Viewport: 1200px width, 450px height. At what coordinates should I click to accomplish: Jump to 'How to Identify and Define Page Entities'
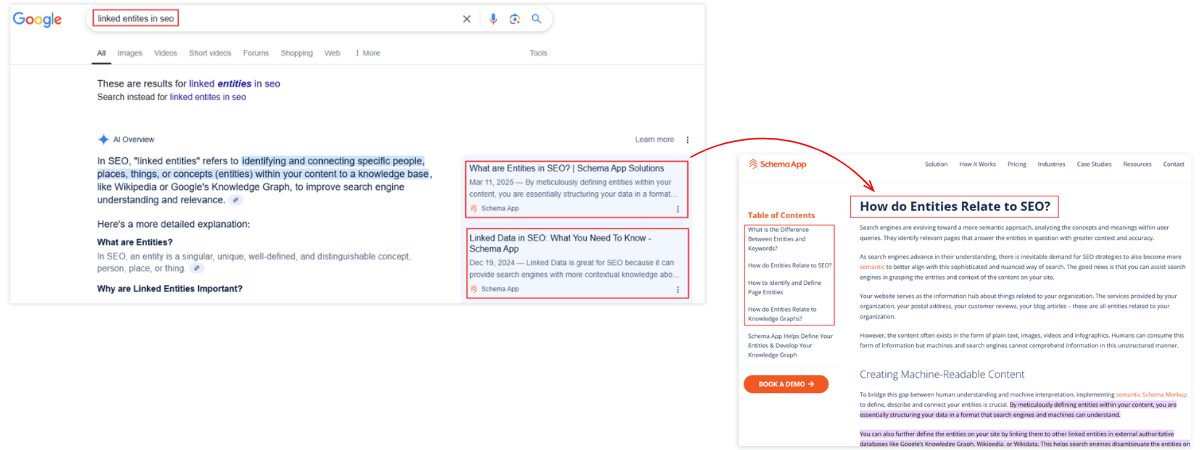pos(785,288)
